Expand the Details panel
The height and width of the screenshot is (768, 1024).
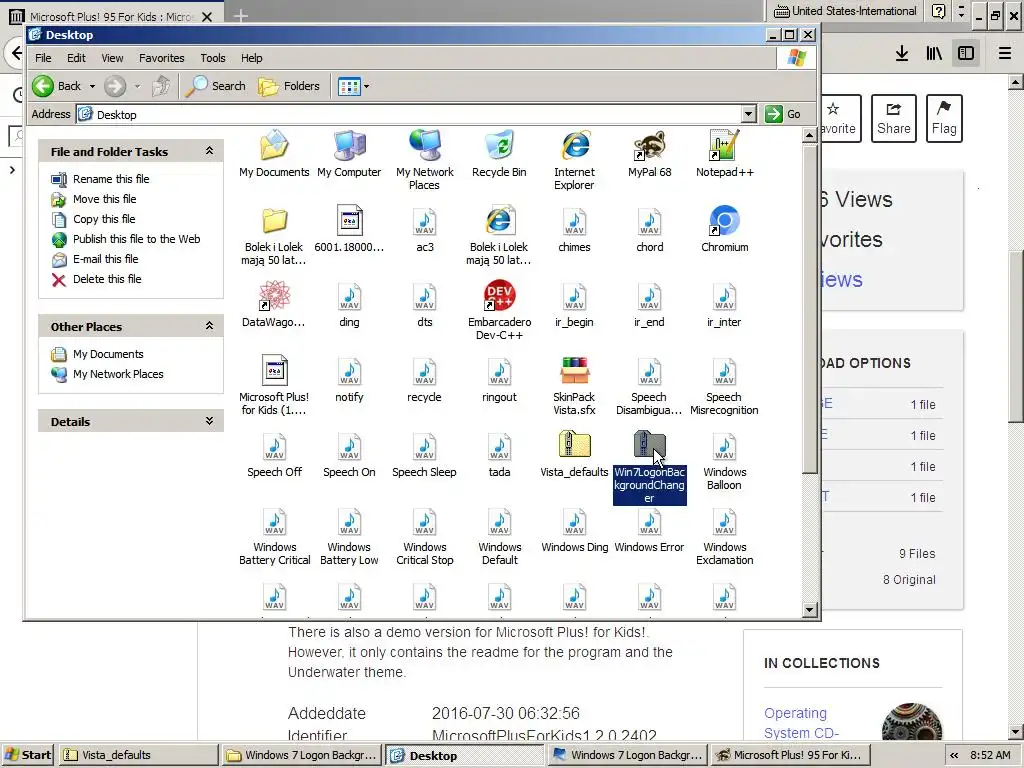pos(209,421)
